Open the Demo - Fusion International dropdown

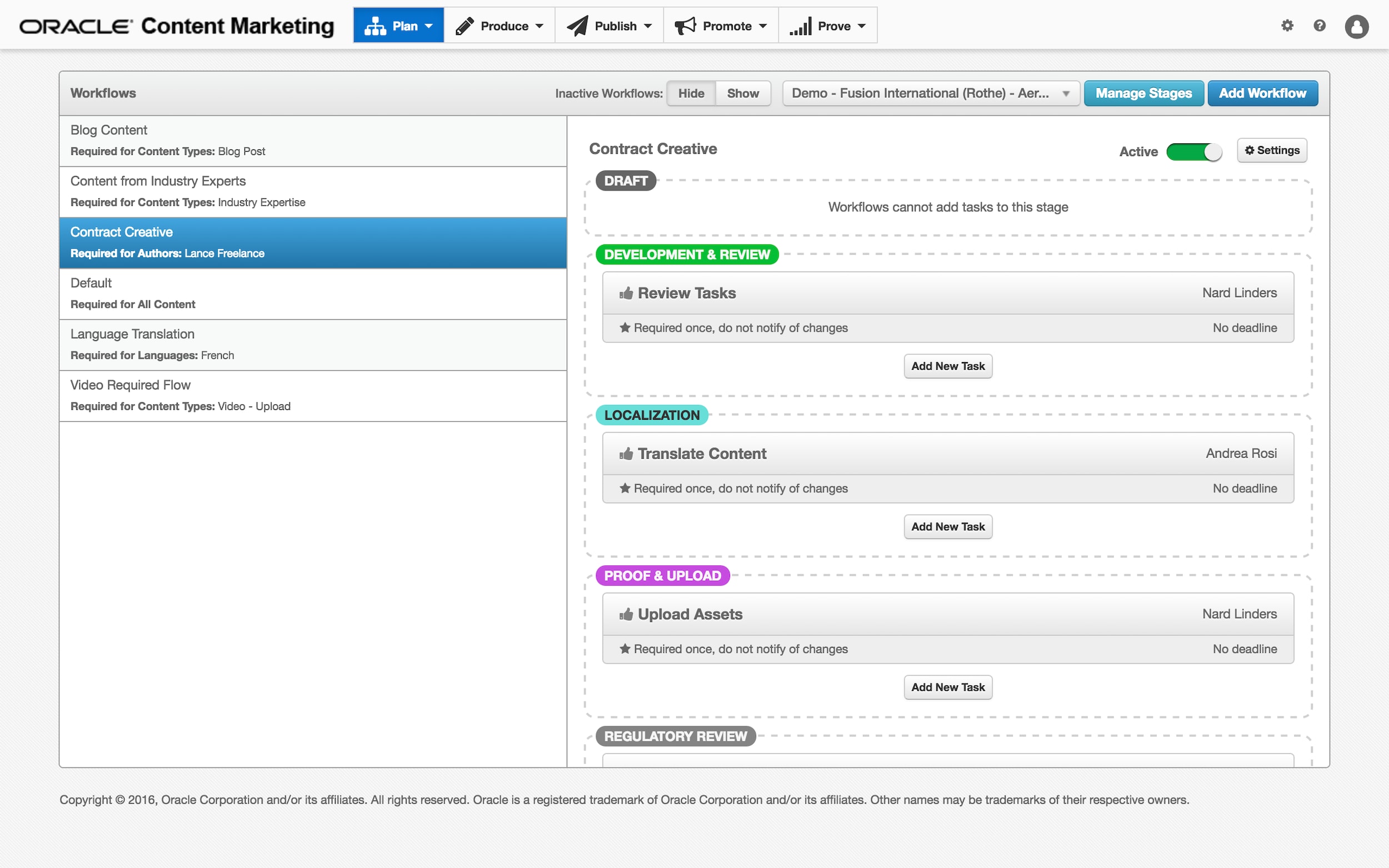point(930,93)
